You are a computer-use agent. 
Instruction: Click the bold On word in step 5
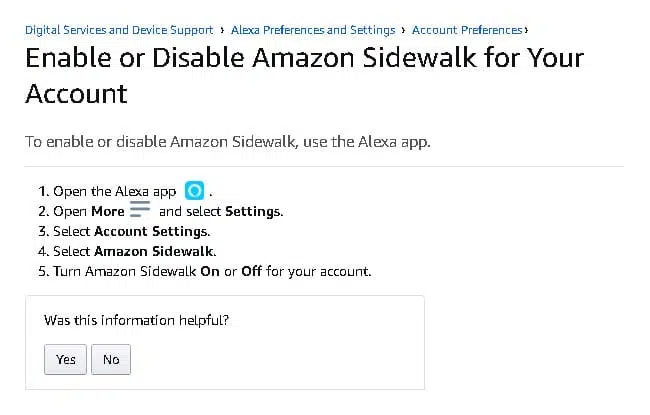(210, 271)
